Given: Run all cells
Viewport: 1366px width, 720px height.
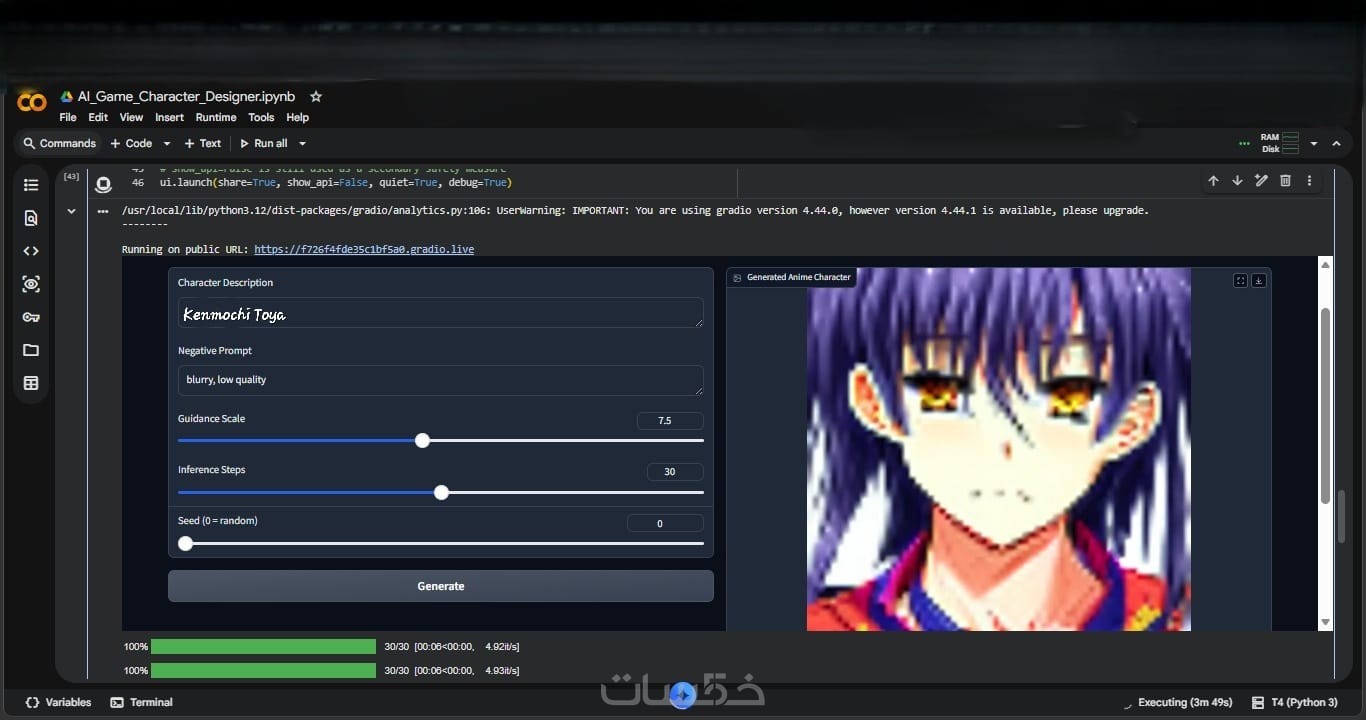Looking at the screenshot, I should coord(264,144).
